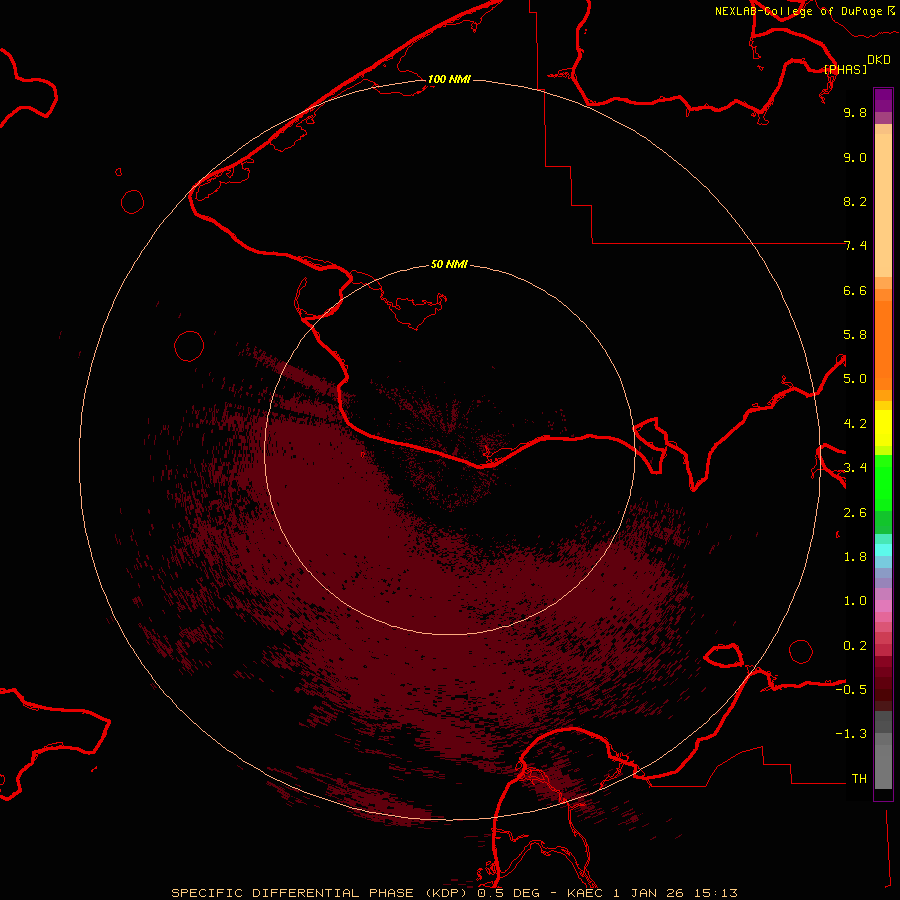Click the 100 NMI range ring label
900x900 pixels.
point(449,79)
